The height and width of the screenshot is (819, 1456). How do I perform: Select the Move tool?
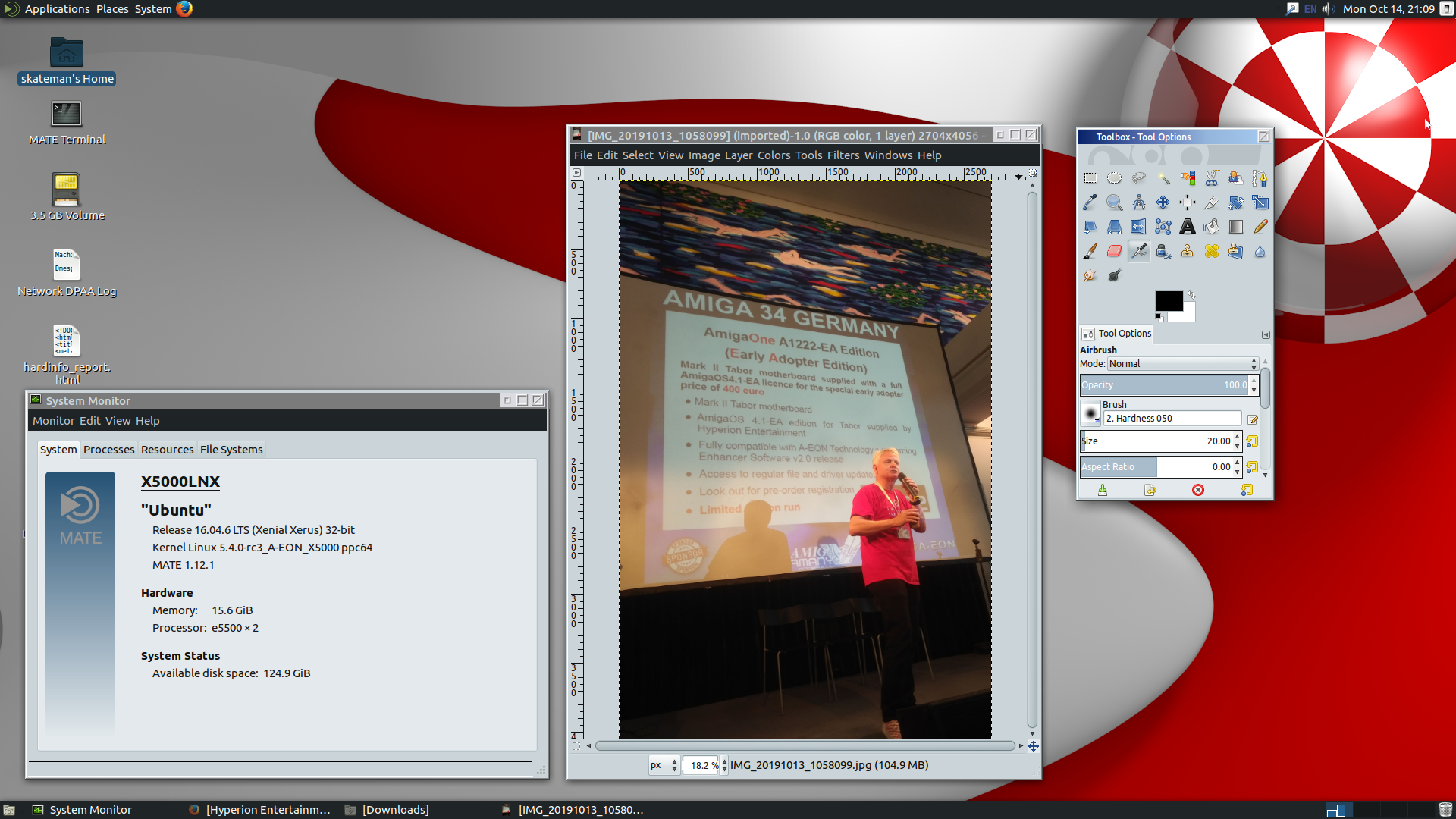click(x=1163, y=202)
